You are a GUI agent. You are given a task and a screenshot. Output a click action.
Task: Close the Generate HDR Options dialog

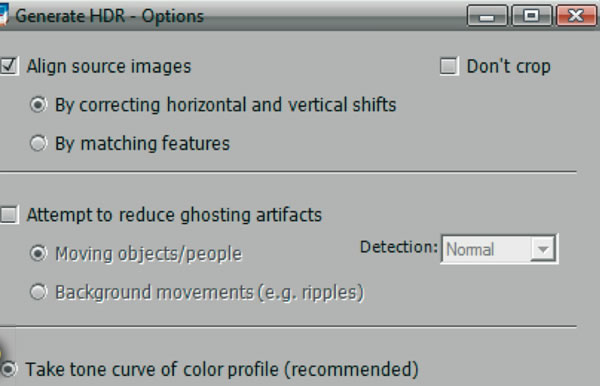point(576,16)
